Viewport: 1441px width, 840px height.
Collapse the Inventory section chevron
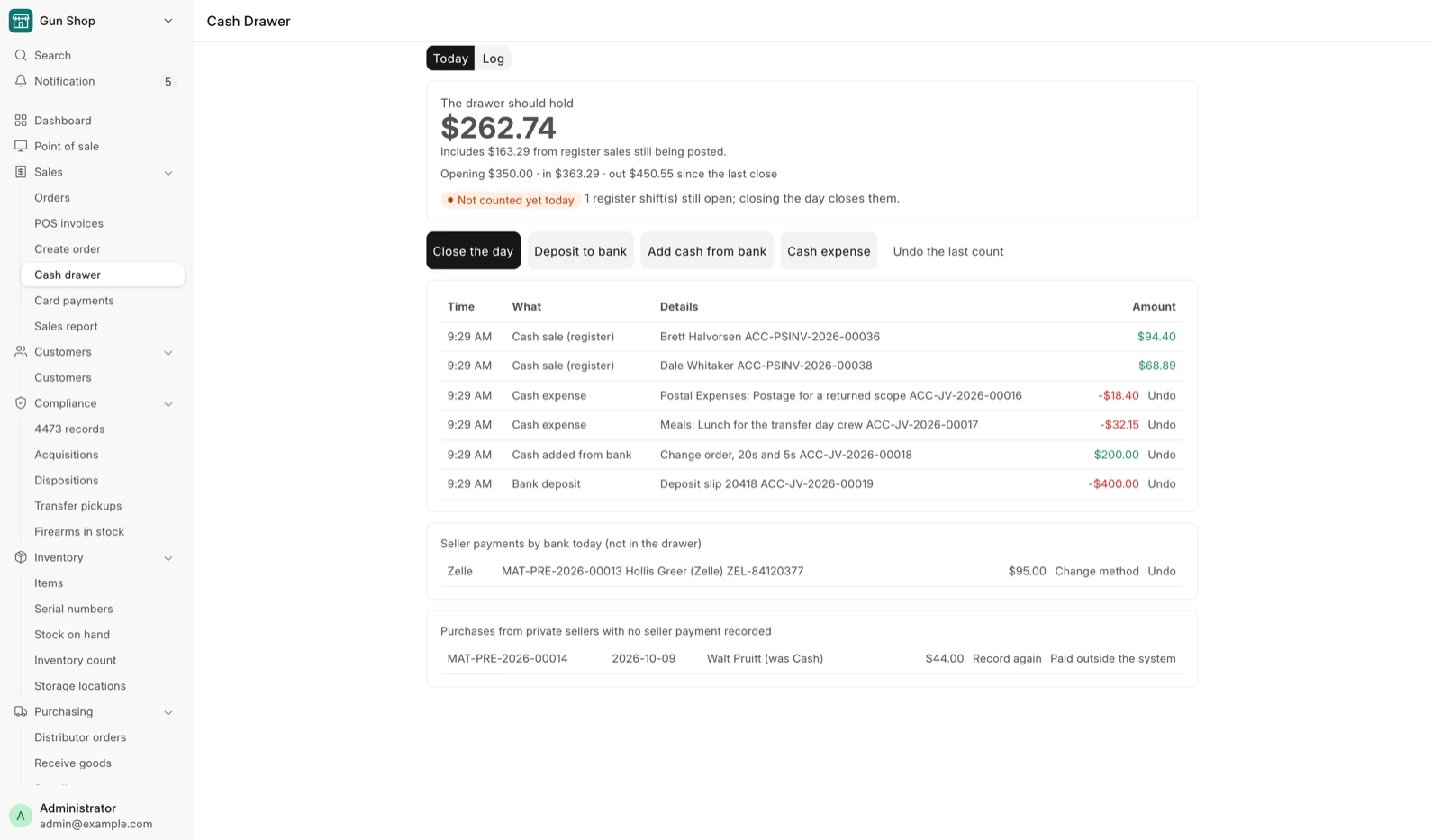[168, 558]
